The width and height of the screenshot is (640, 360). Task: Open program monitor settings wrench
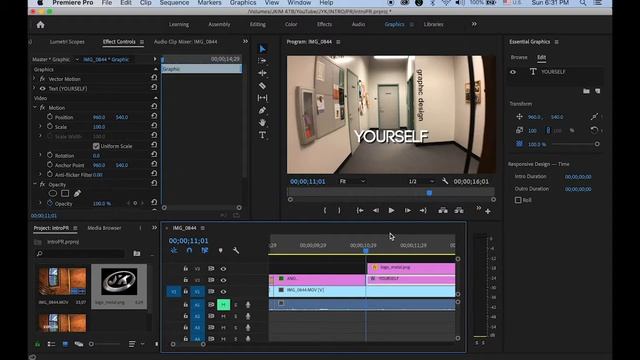445,181
